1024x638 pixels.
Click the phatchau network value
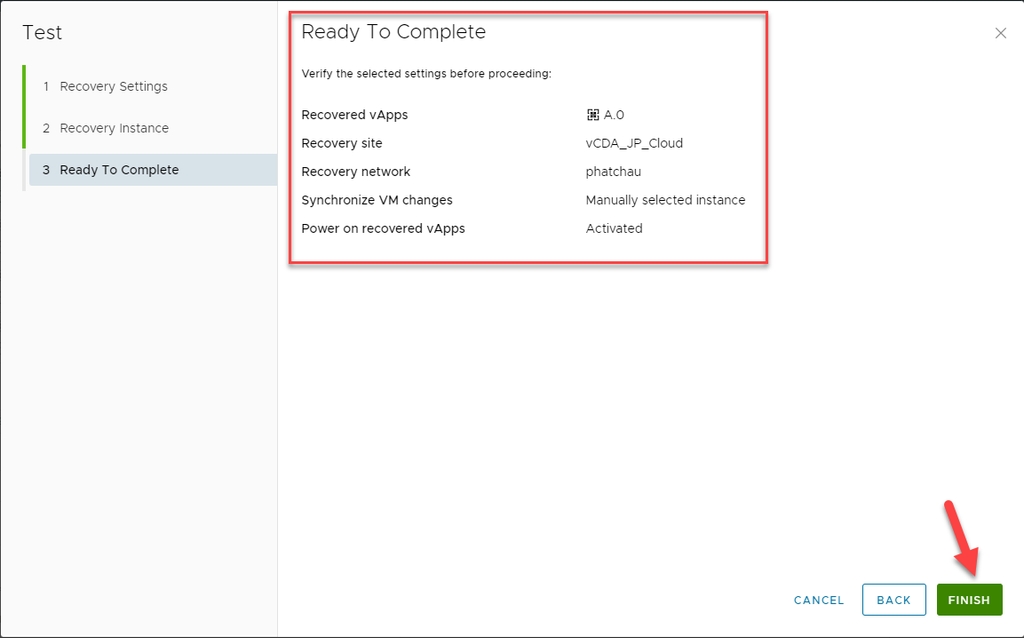(613, 172)
